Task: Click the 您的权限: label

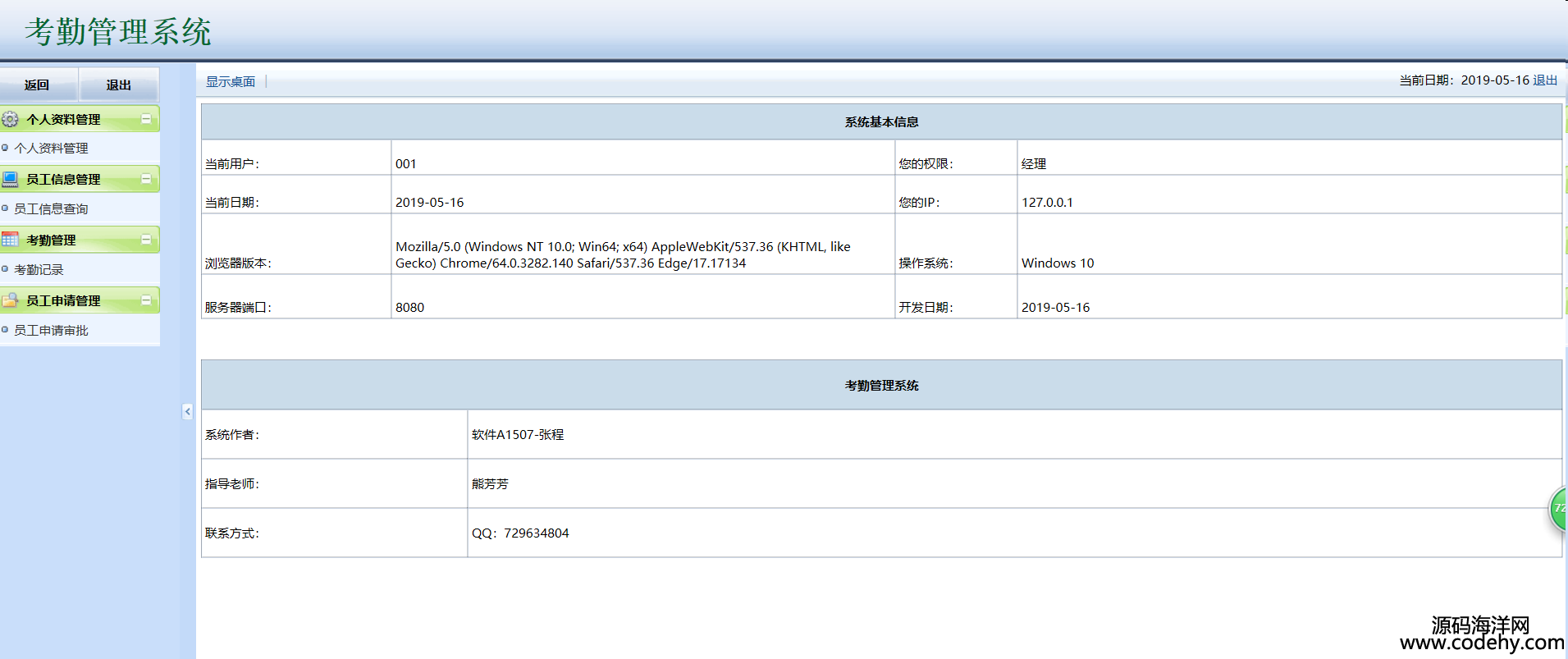Action: pyautogui.click(x=926, y=164)
